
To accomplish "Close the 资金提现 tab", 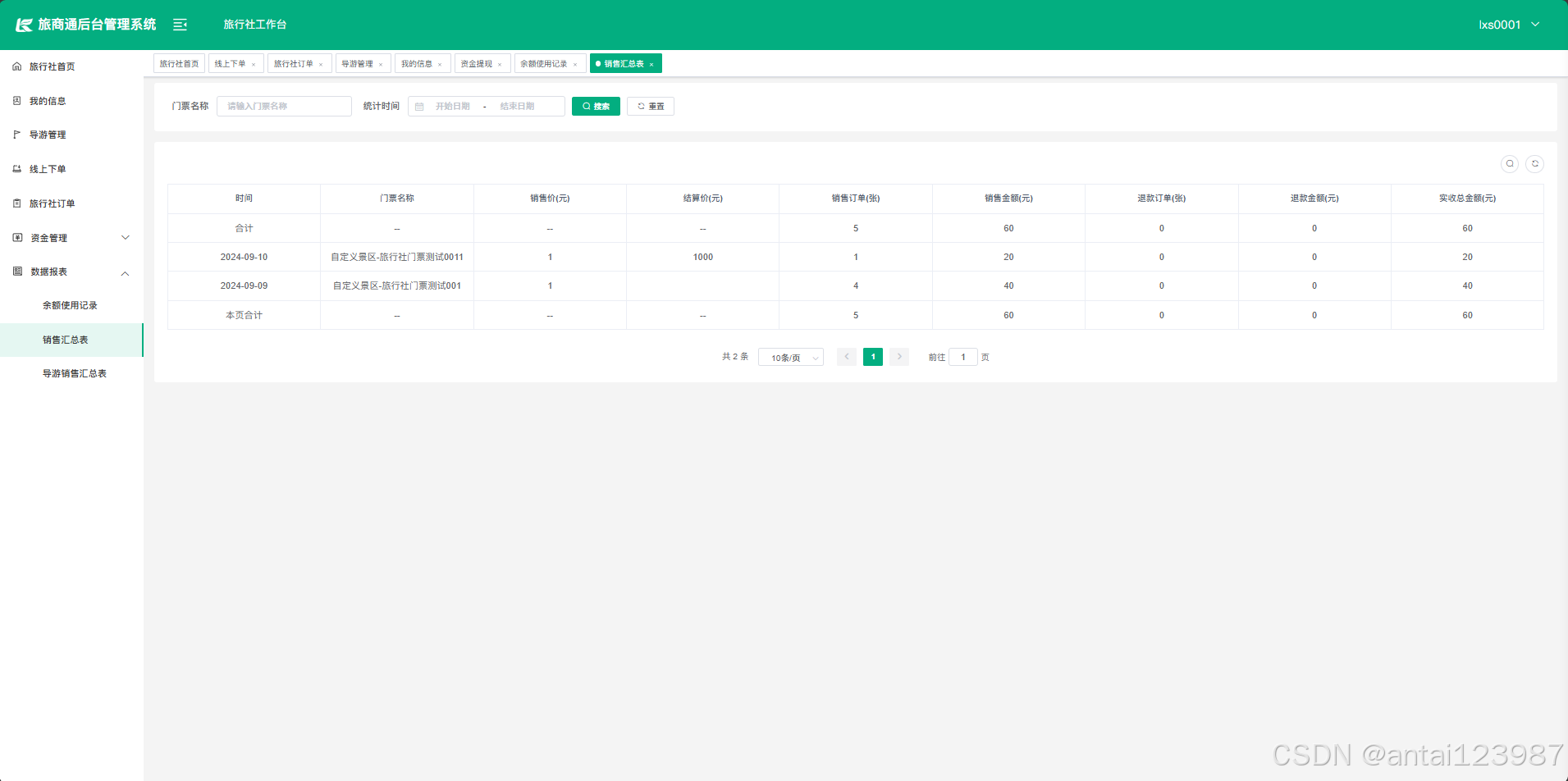I will [x=500, y=64].
